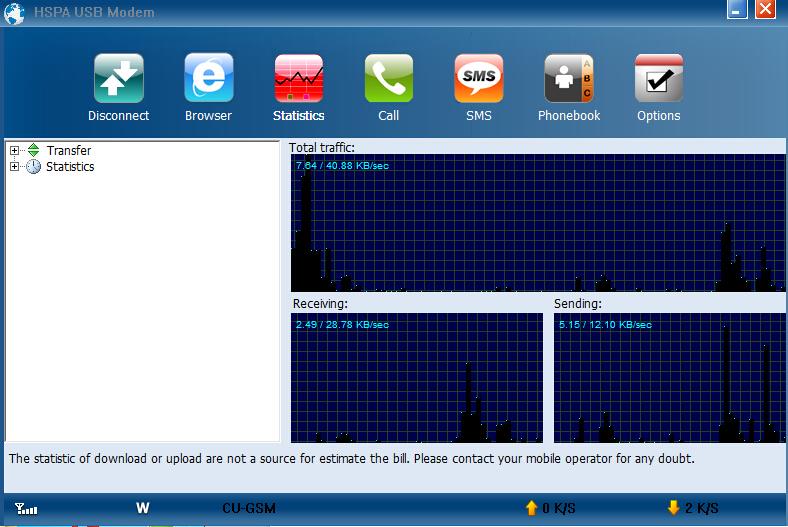This screenshot has width=788, height=527.
Task: Minimize the HSPA USB Modem window
Action: (737, 10)
